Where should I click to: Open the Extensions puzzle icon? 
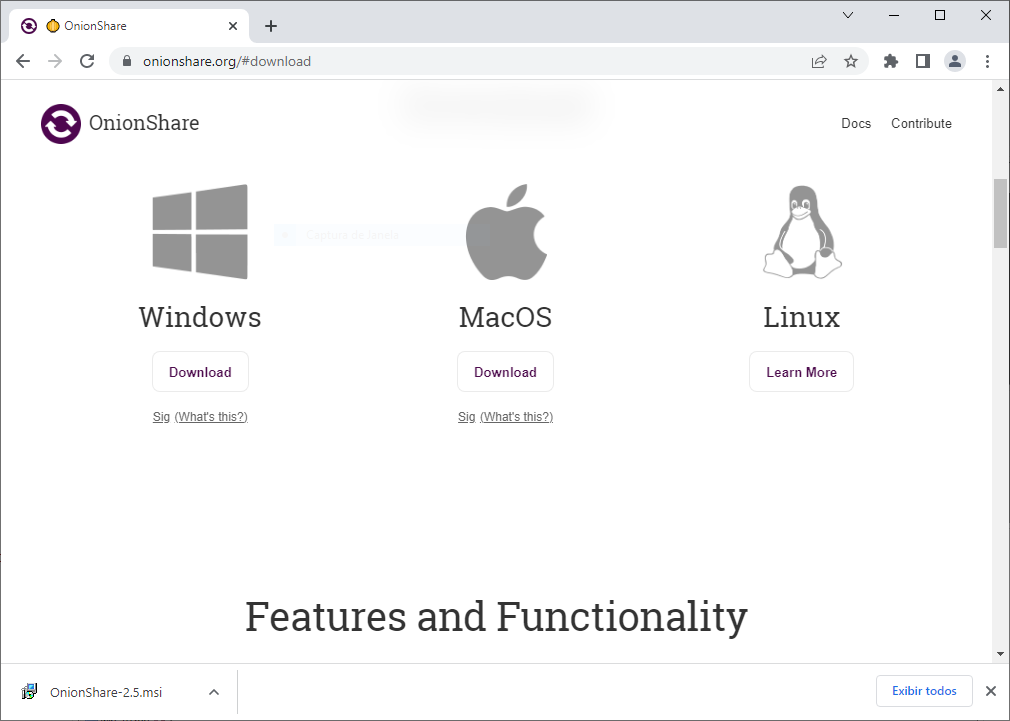tap(891, 61)
